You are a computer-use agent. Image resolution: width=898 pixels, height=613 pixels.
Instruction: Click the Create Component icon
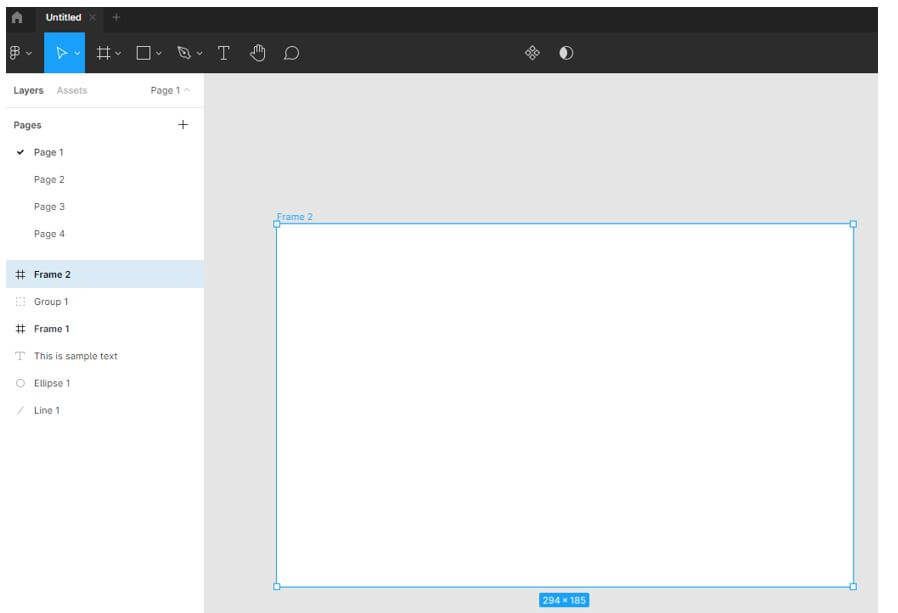532,53
